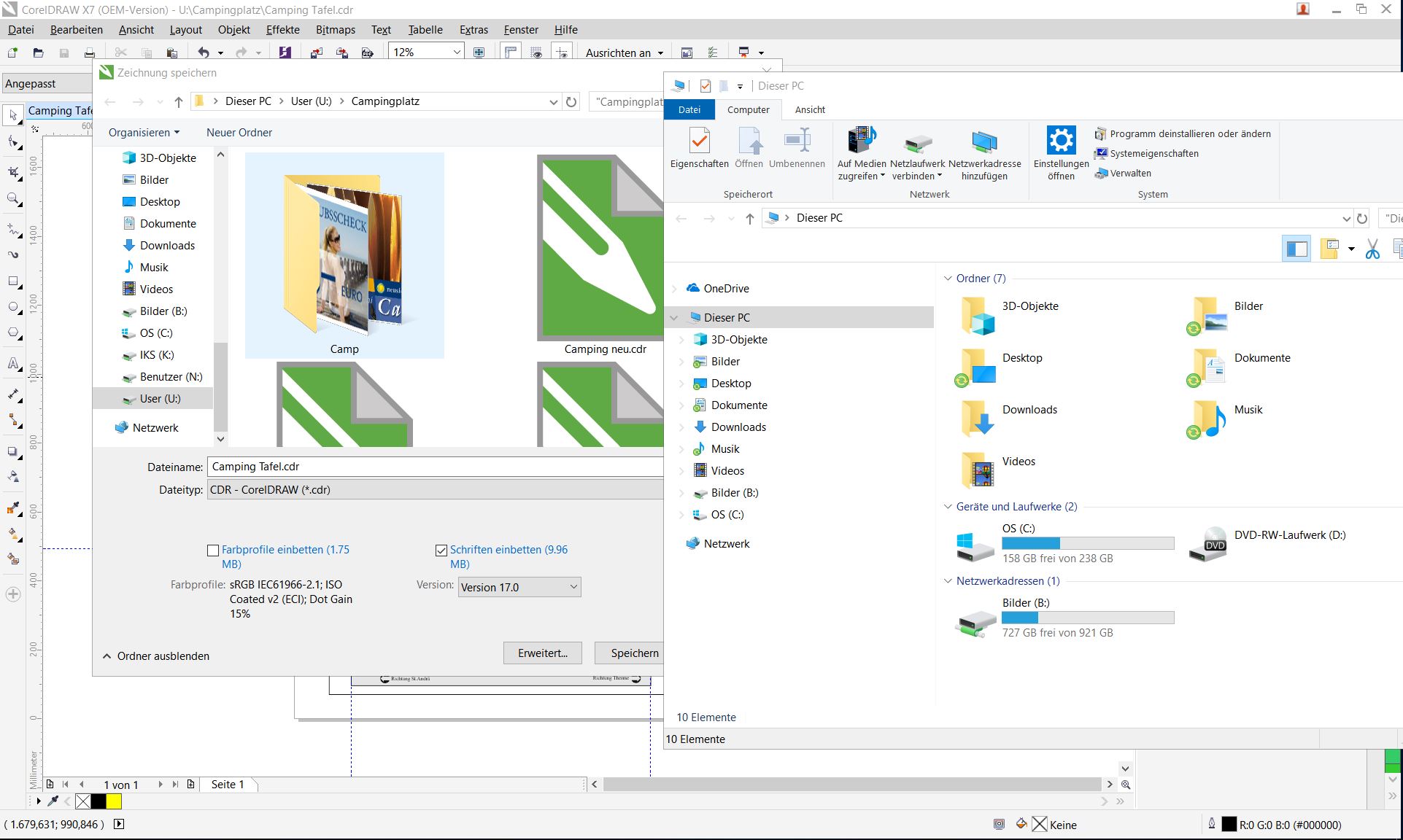Open the Organisieren dropdown in save dialog
The image size is (1403, 840).
[x=144, y=133]
